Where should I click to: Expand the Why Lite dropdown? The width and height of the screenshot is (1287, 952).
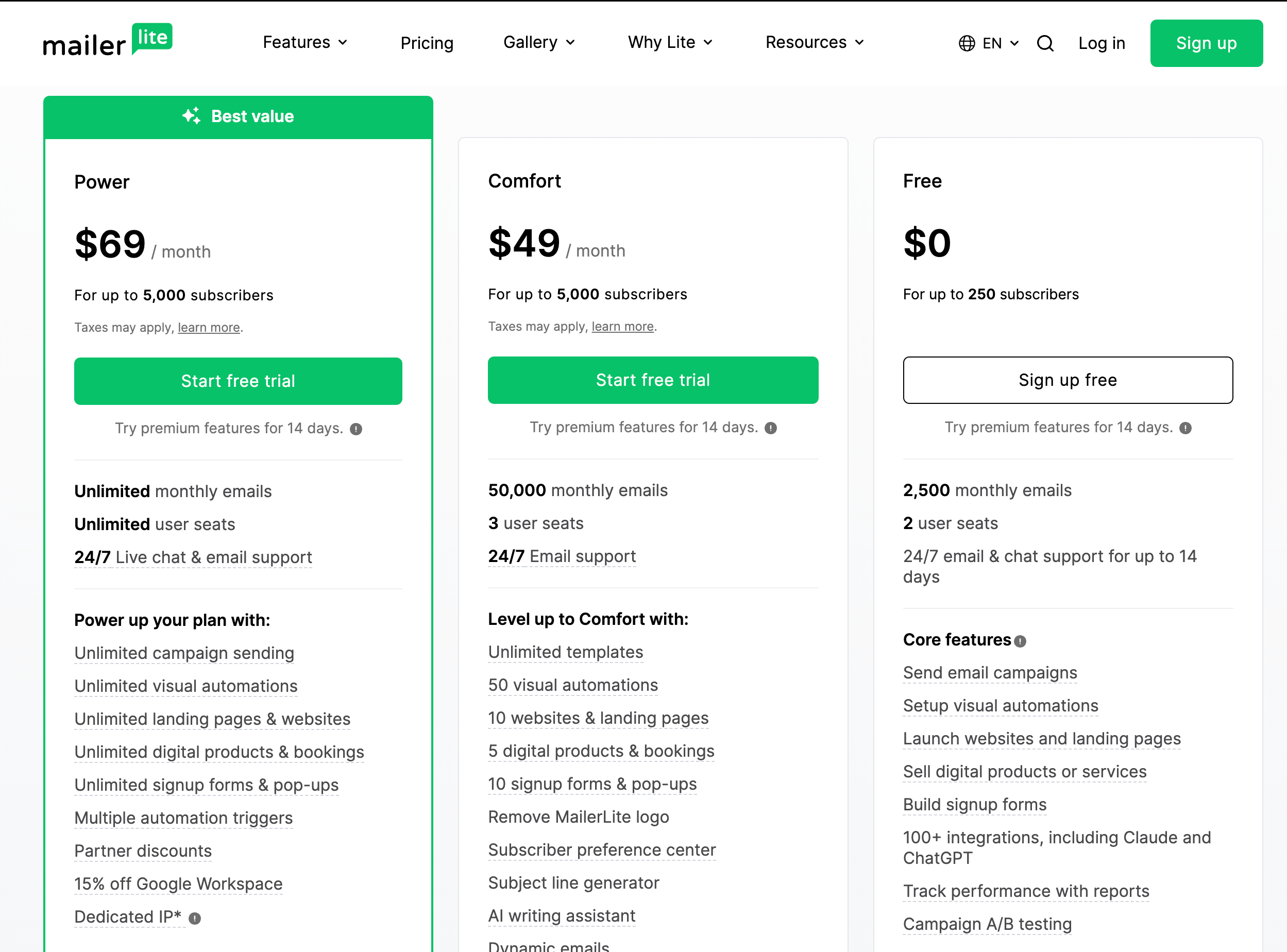coord(670,43)
